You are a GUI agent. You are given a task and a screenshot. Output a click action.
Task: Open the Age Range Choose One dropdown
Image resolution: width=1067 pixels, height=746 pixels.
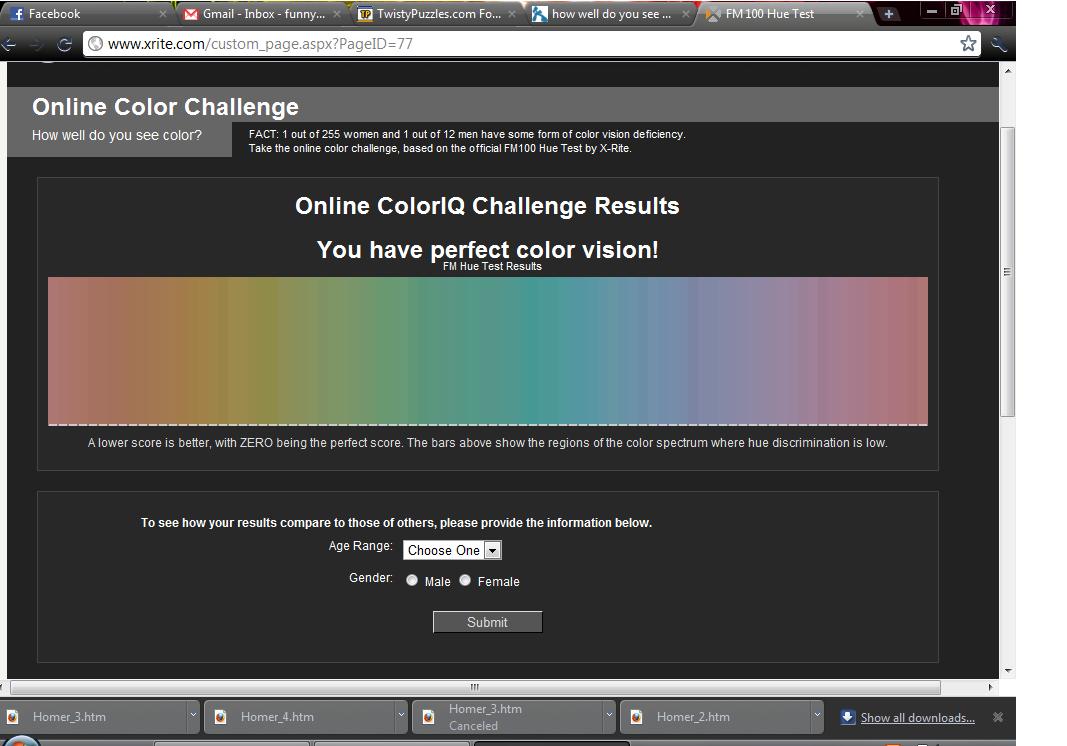click(x=452, y=550)
